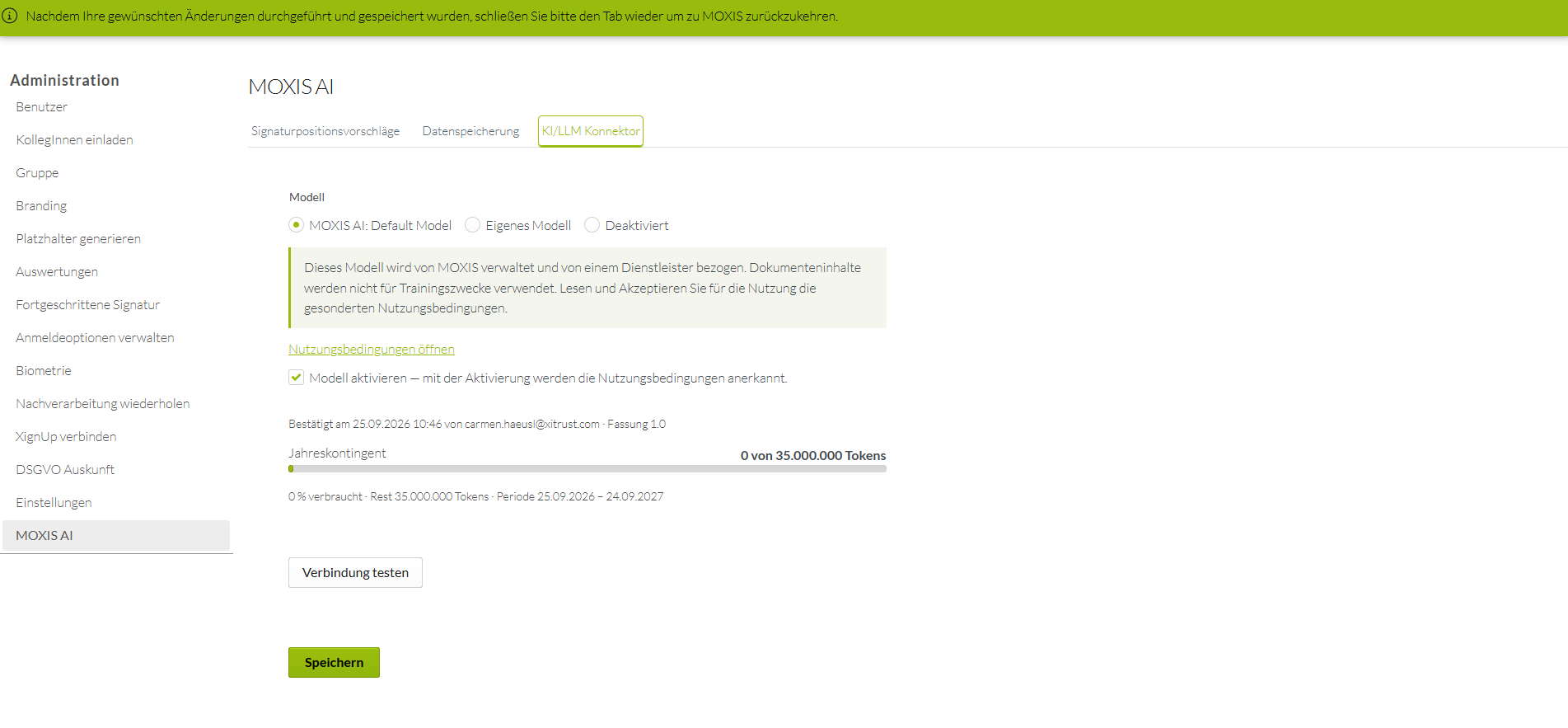Open DSGVO Auskunft page
Viewport: 1568px width, 728px height.
tap(65, 469)
